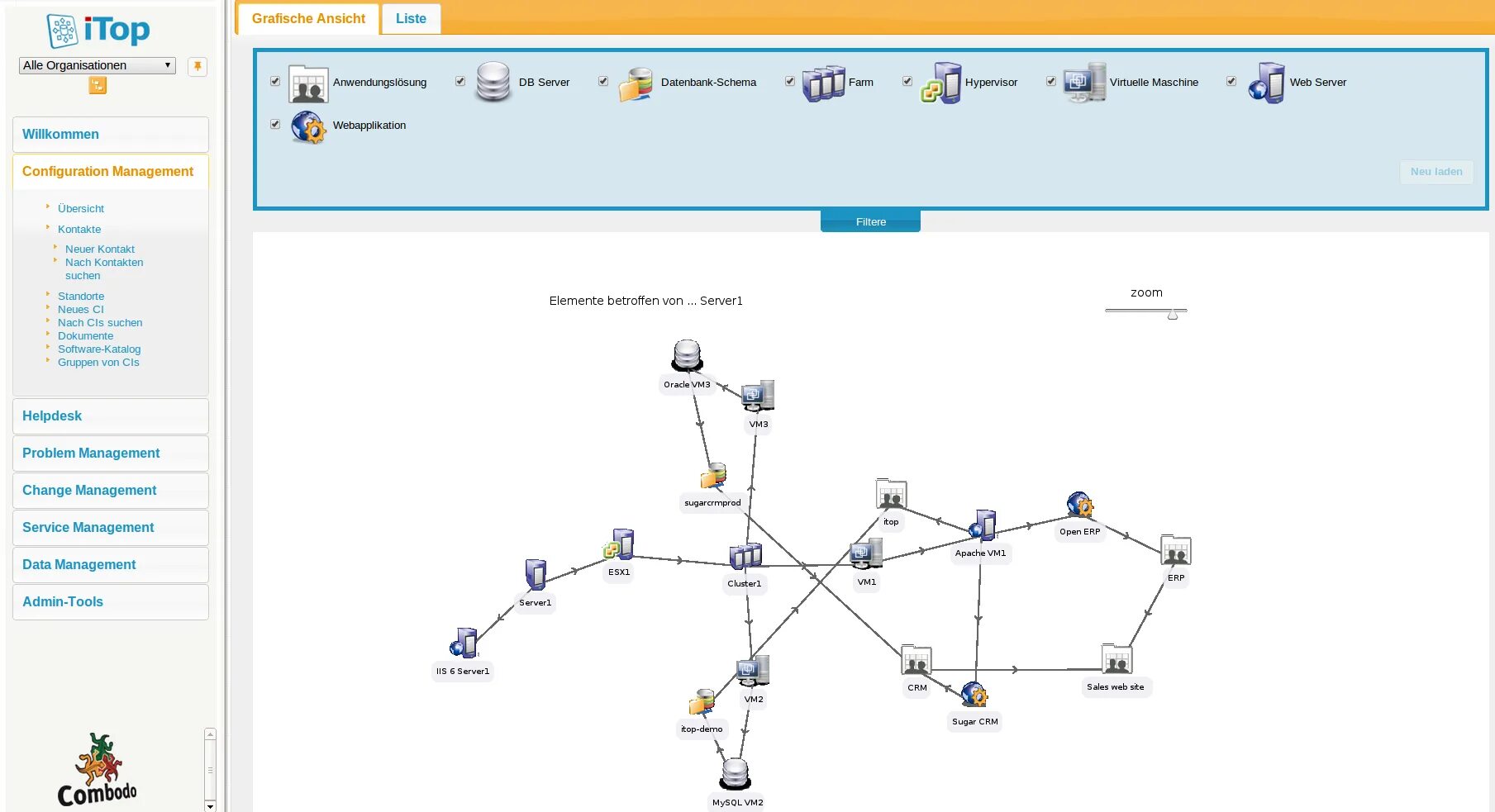Expand the Willkommen menu section
This screenshot has height=812, width=1495.
[x=111, y=134]
